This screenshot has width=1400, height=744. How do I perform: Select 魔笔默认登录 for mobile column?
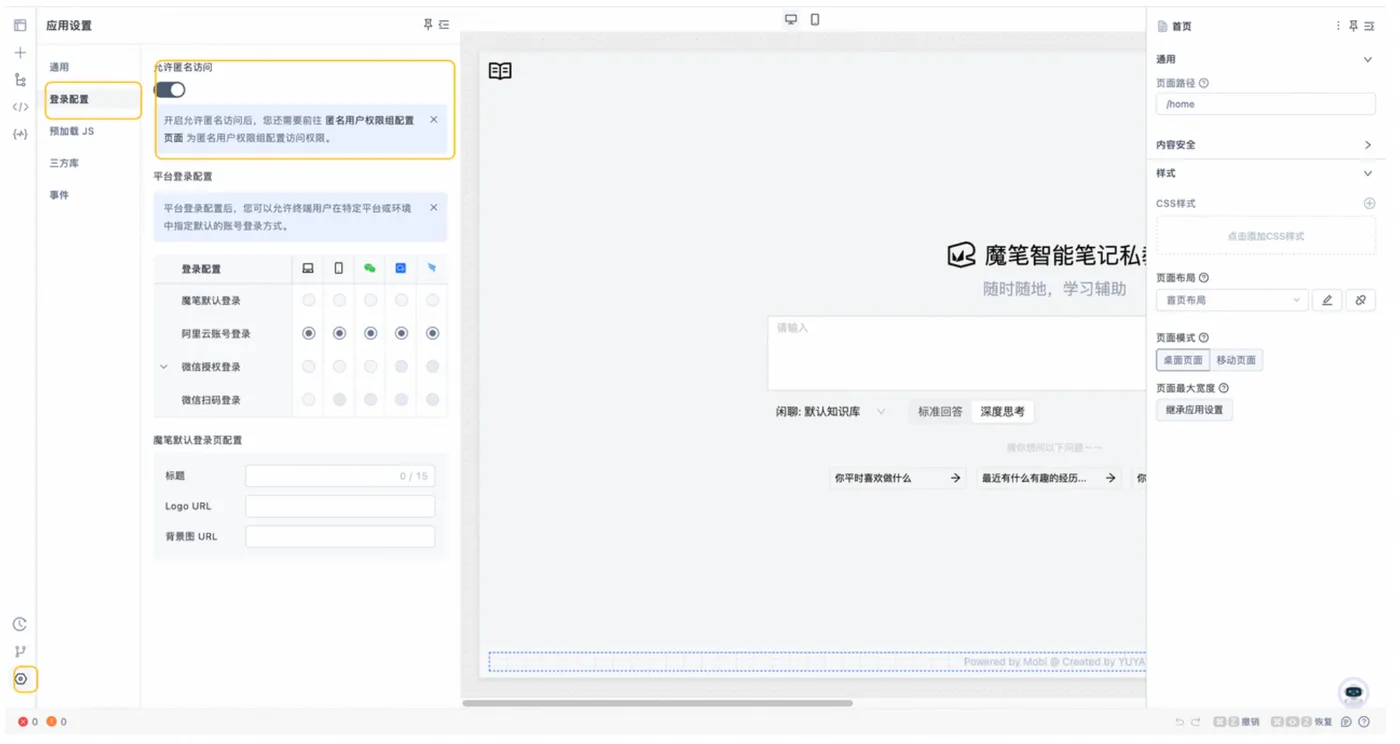[x=340, y=300]
